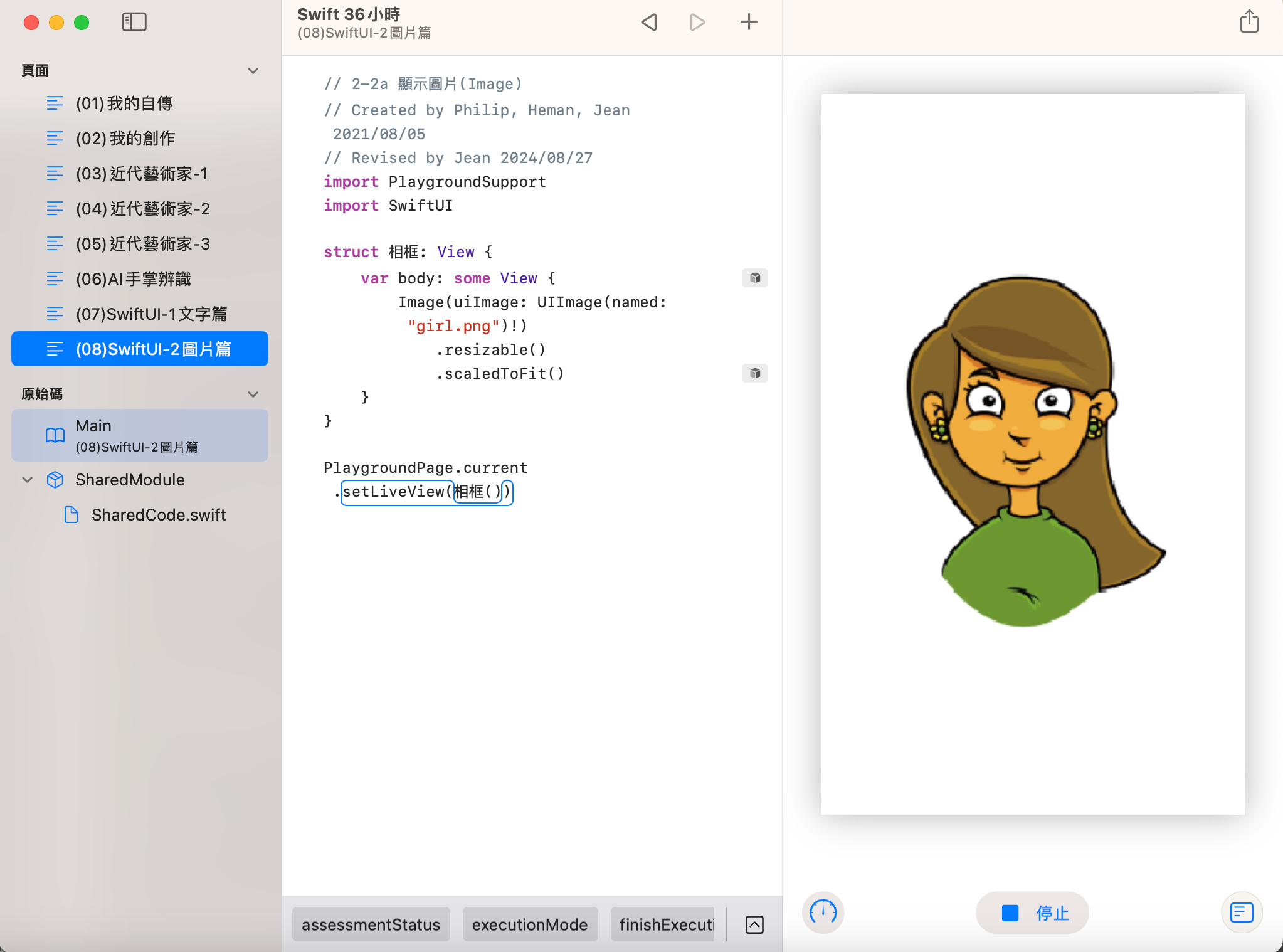1283x952 pixels.
Task: Collapse the SharedModule disclosure arrow
Action: pos(28,480)
